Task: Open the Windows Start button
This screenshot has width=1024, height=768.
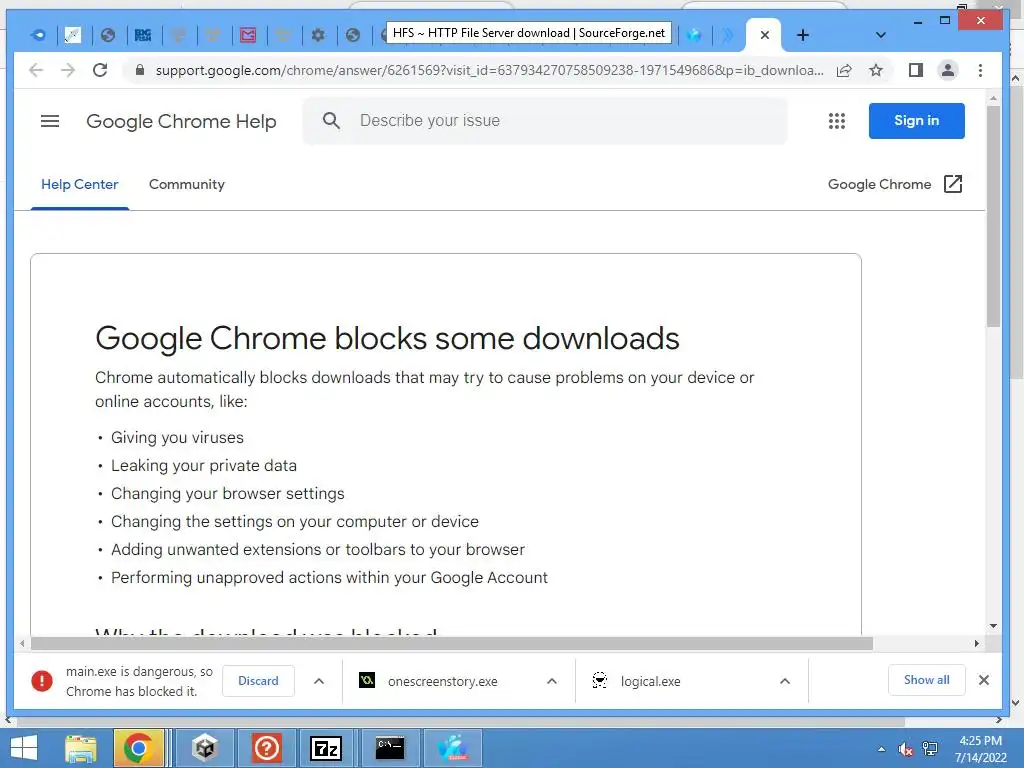Action: click(24, 748)
